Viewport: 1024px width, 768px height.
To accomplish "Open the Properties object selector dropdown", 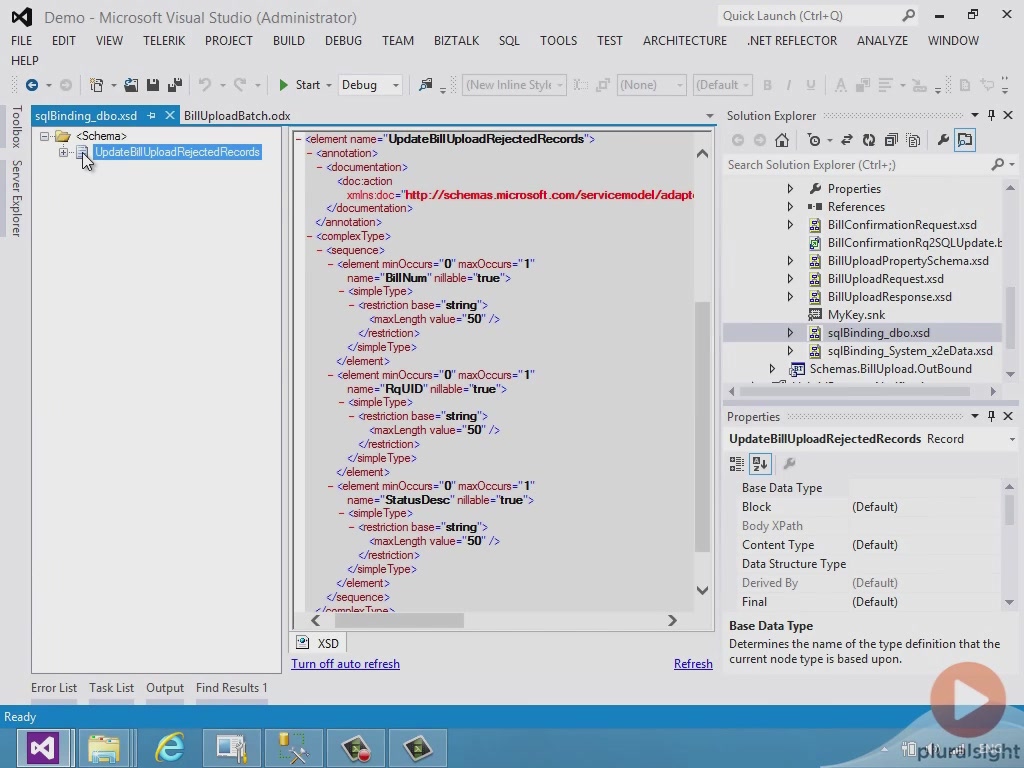I will 1012,440.
